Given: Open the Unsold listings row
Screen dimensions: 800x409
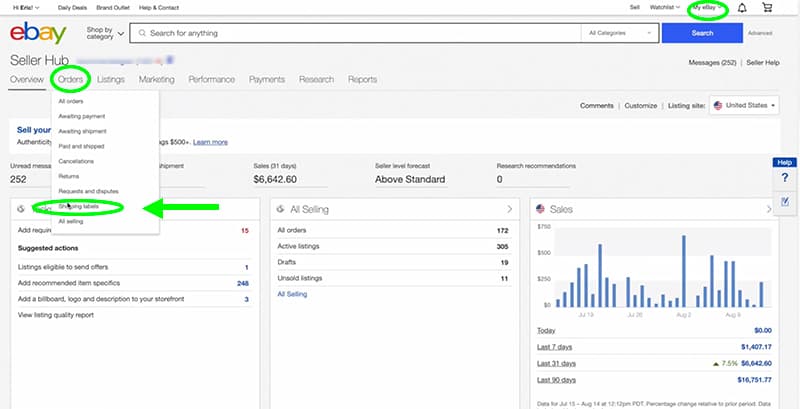Looking at the screenshot, I should click(392, 278).
